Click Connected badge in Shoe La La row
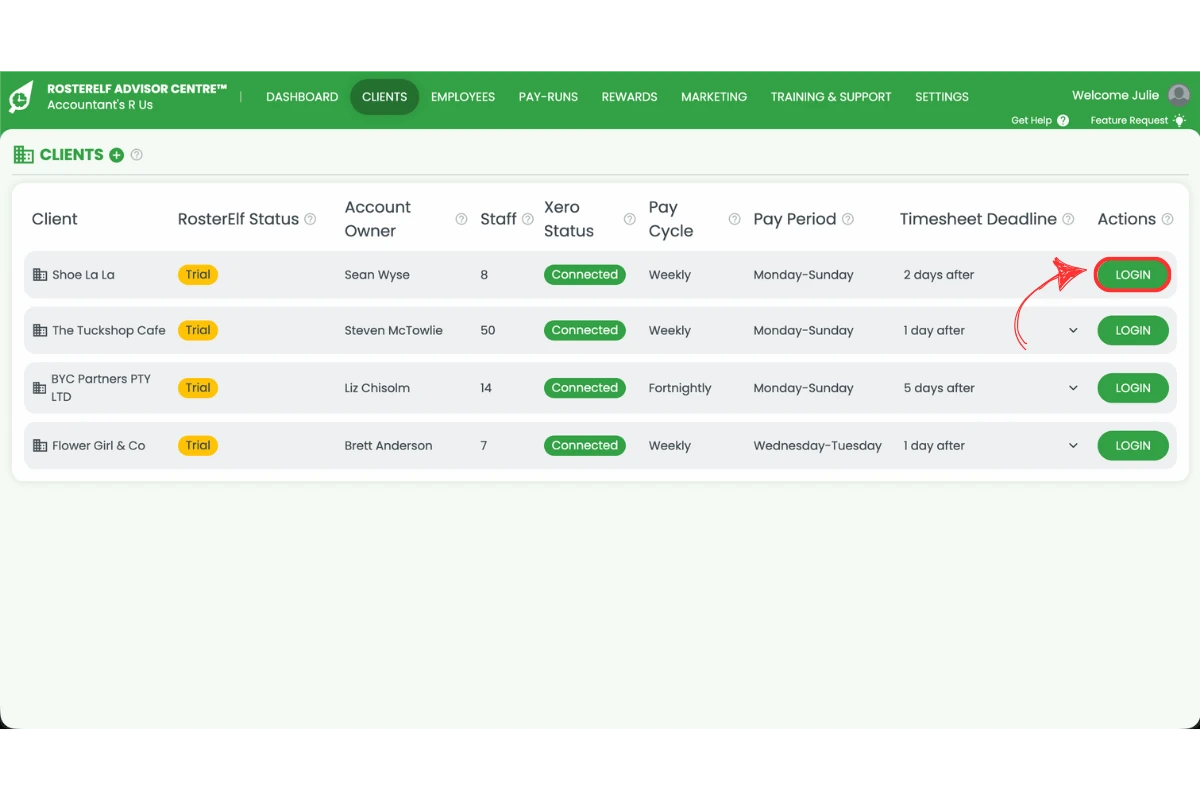Screen dimensions: 1200x800 pyautogui.click(x=585, y=274)
